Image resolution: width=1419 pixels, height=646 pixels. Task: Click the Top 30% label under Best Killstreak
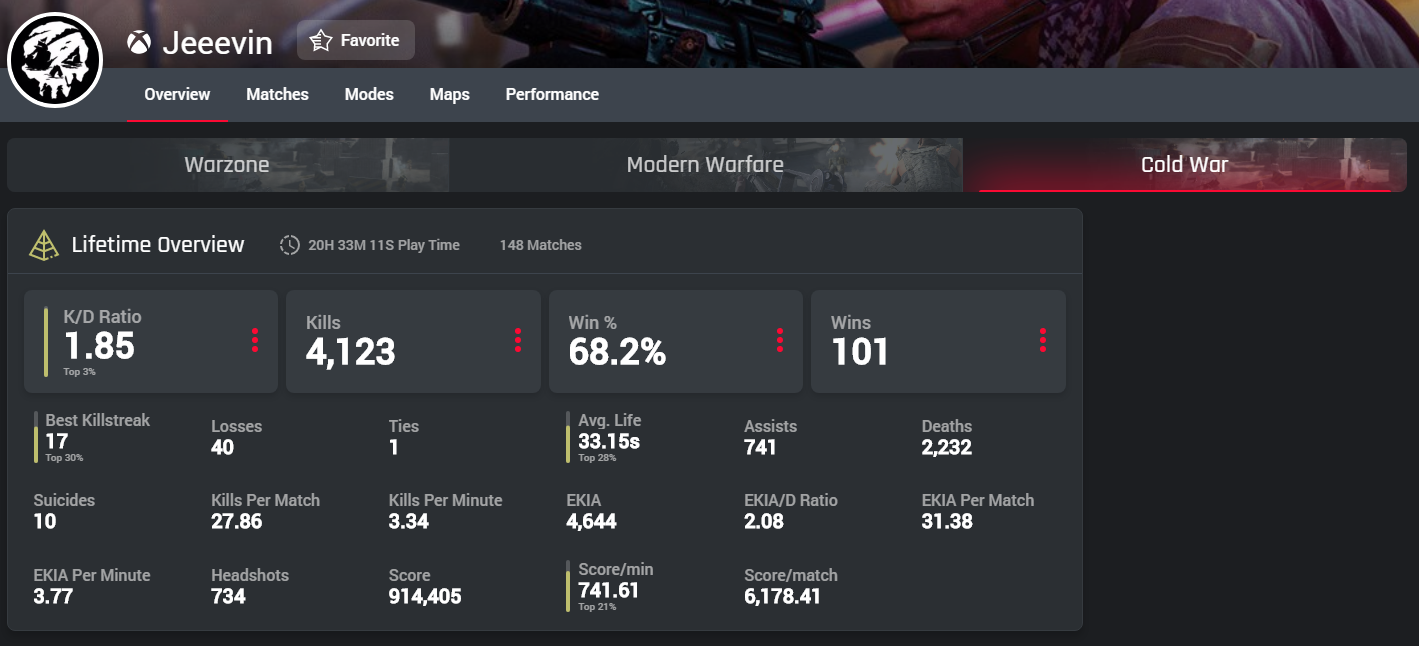(64, 458)
